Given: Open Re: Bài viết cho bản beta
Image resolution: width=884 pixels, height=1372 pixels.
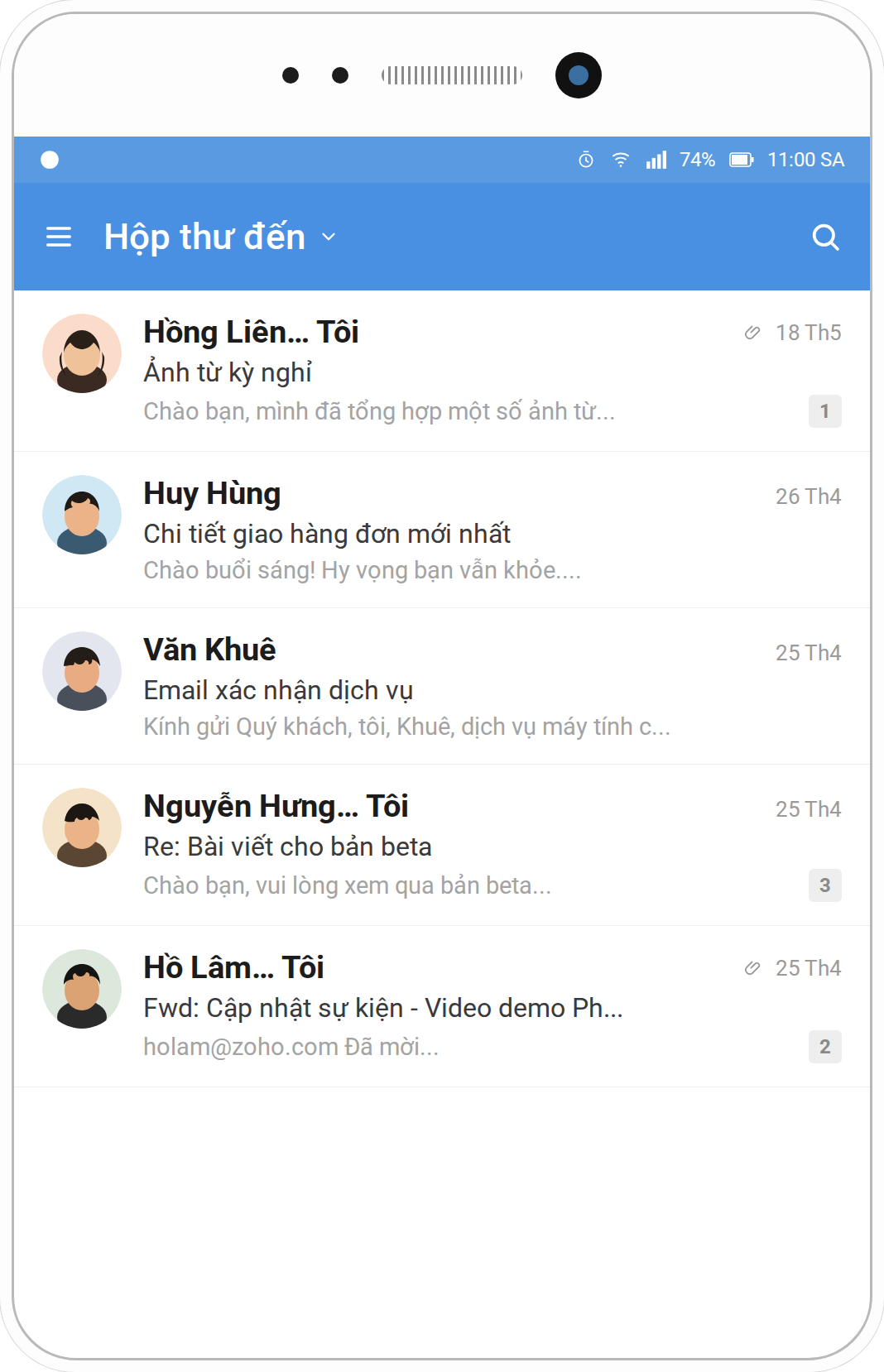Looking at the screenshot, I should coord(442,845).
